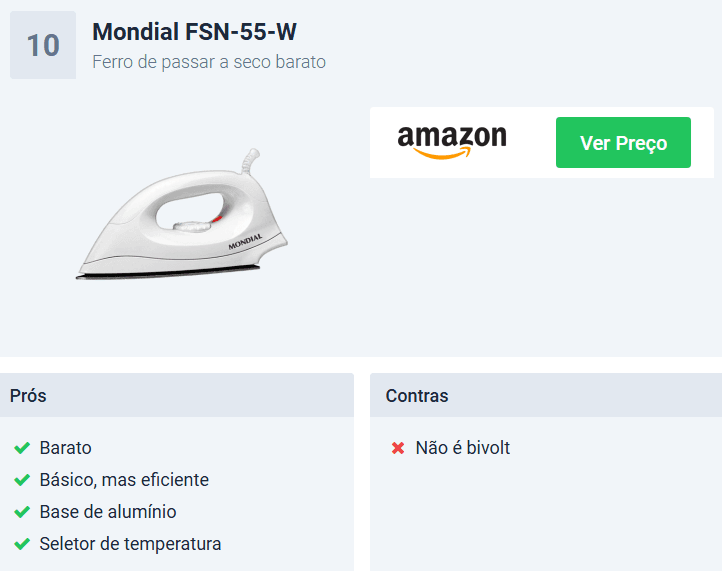Click the red temperature dial on the iron image
Viewport: 722px width, 571px height.
pos(216,219)
